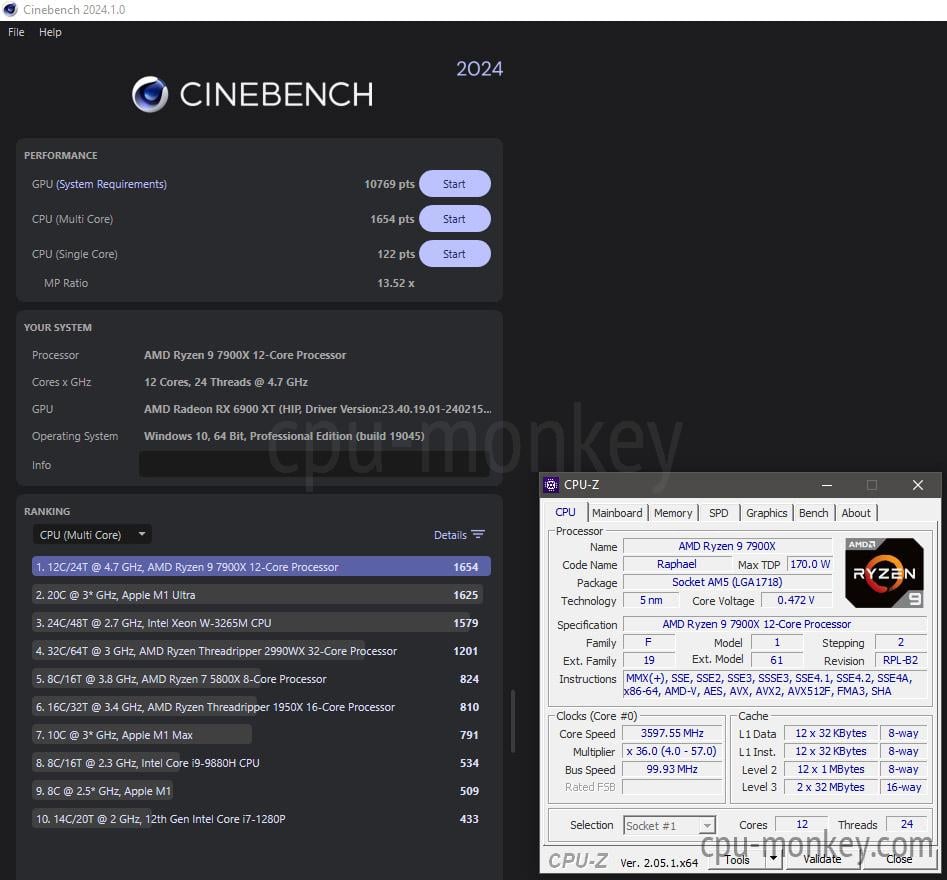Click the Max TDP value 170.0 W

810,564
